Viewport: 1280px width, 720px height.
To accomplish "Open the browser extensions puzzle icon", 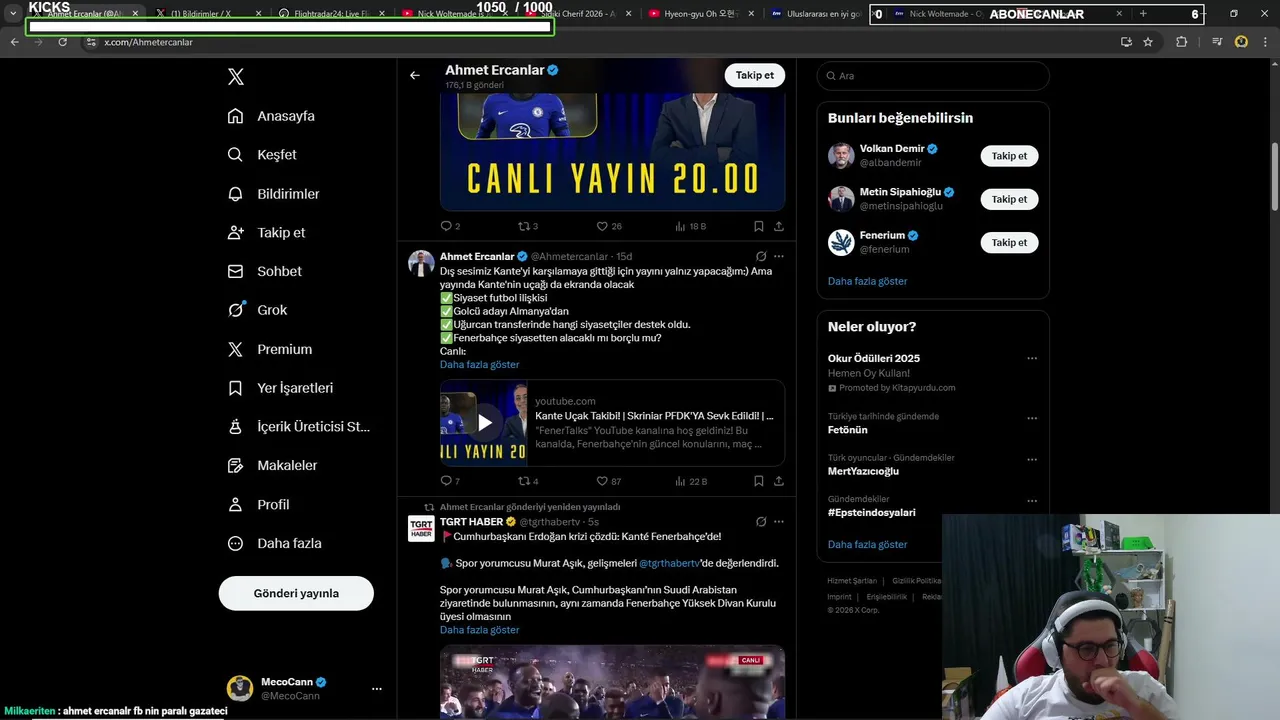I will [1181, 42].
